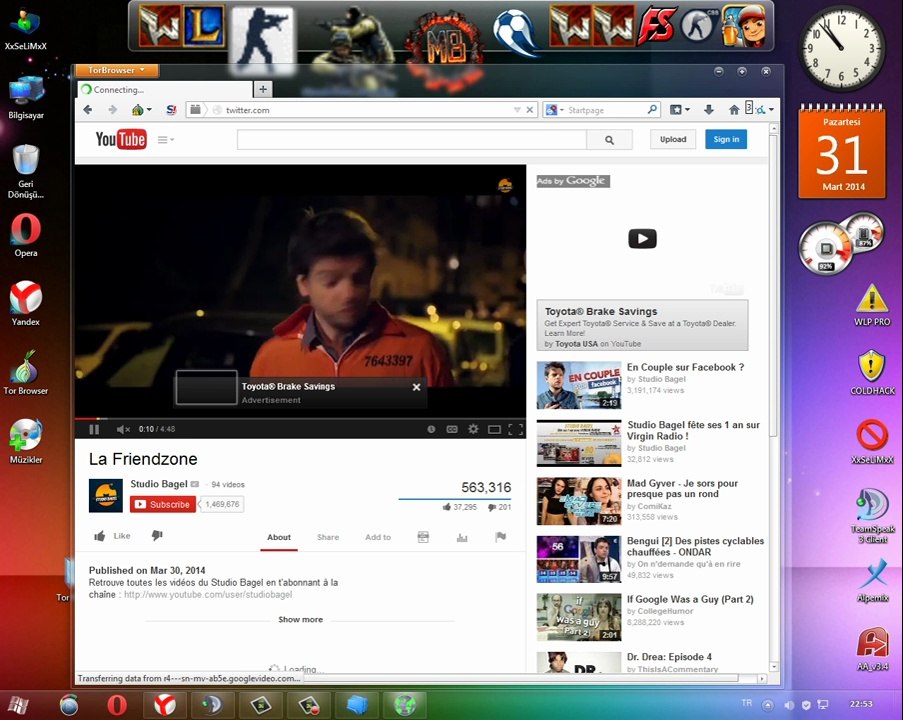Subscribe to Studio Bagel

pyautogui.click(x=162, y=504)
